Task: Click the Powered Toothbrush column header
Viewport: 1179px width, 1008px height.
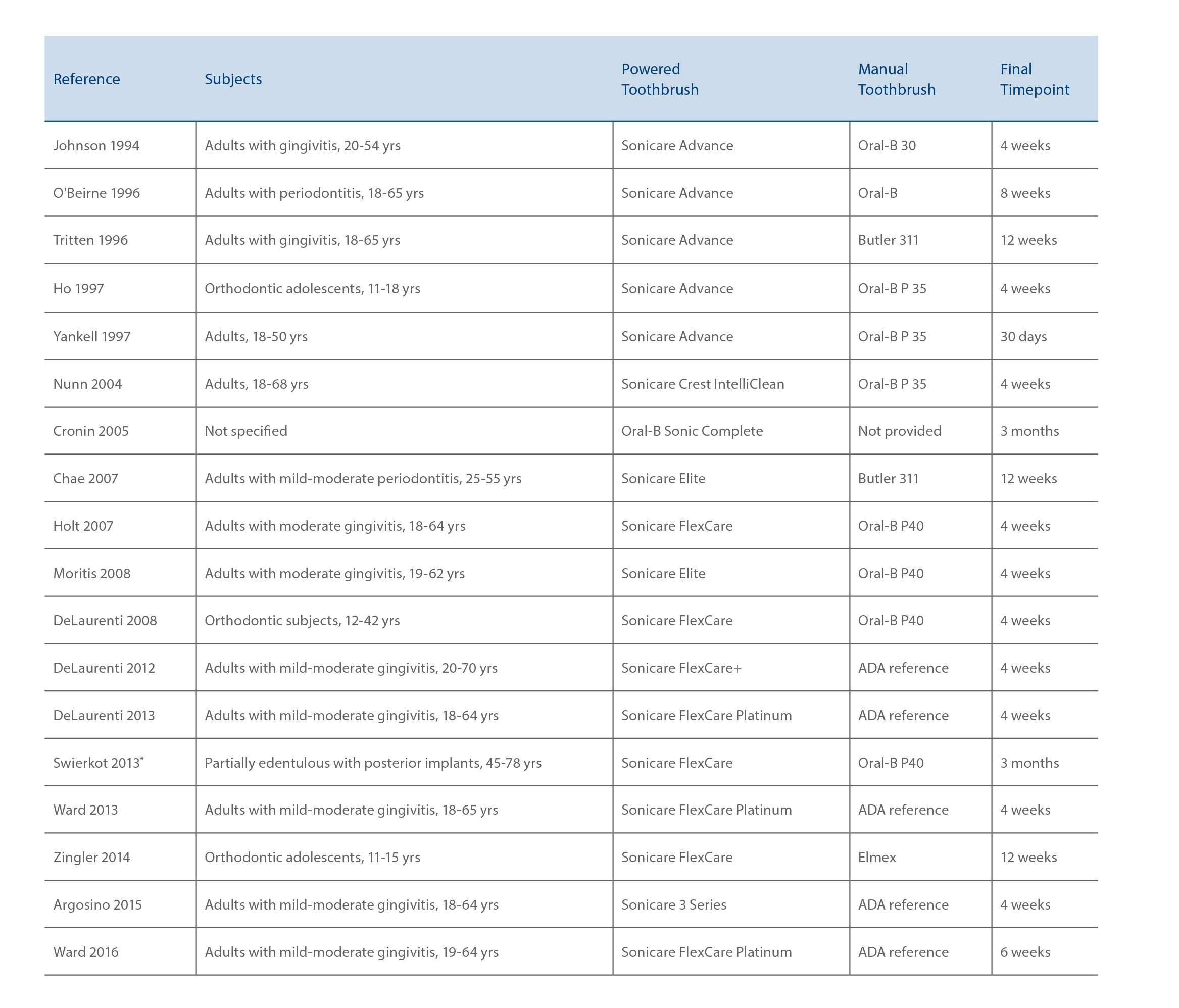Action: pyautogui.click(x=660, y=79)
